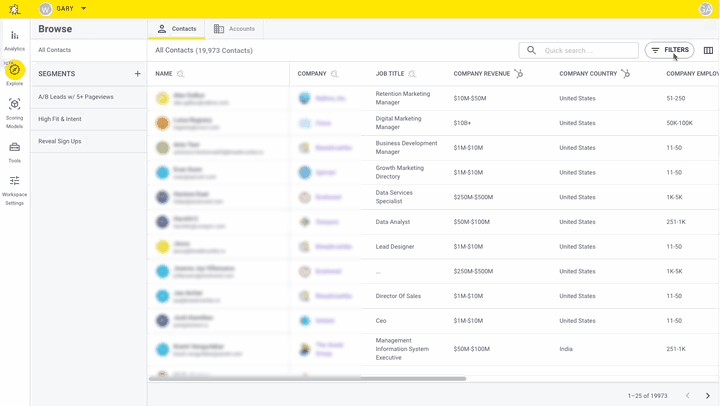Select 'Growth Marketing Directory' cell

[x=399, y=172]
